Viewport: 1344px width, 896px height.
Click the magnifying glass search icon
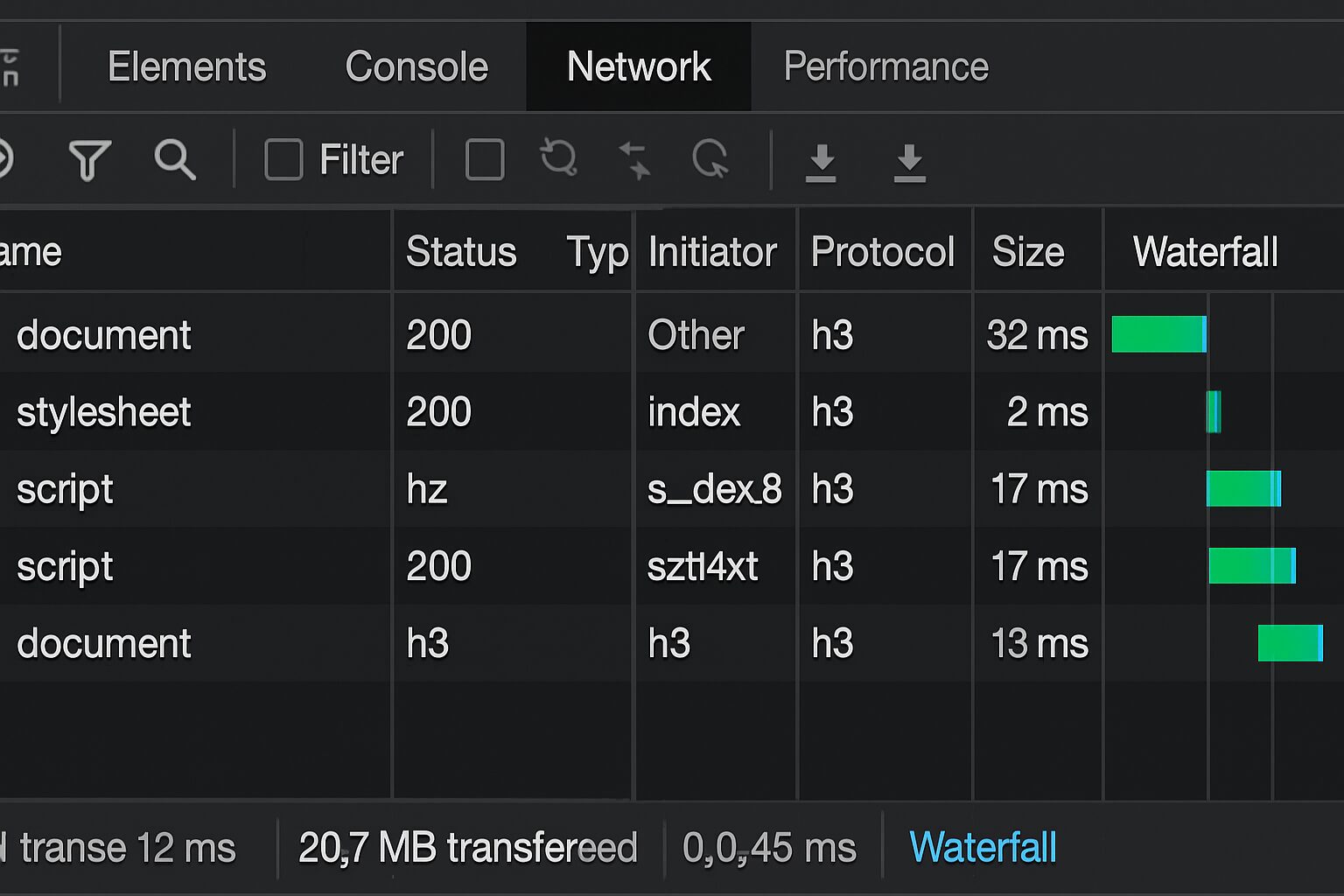tap(175, 160)
